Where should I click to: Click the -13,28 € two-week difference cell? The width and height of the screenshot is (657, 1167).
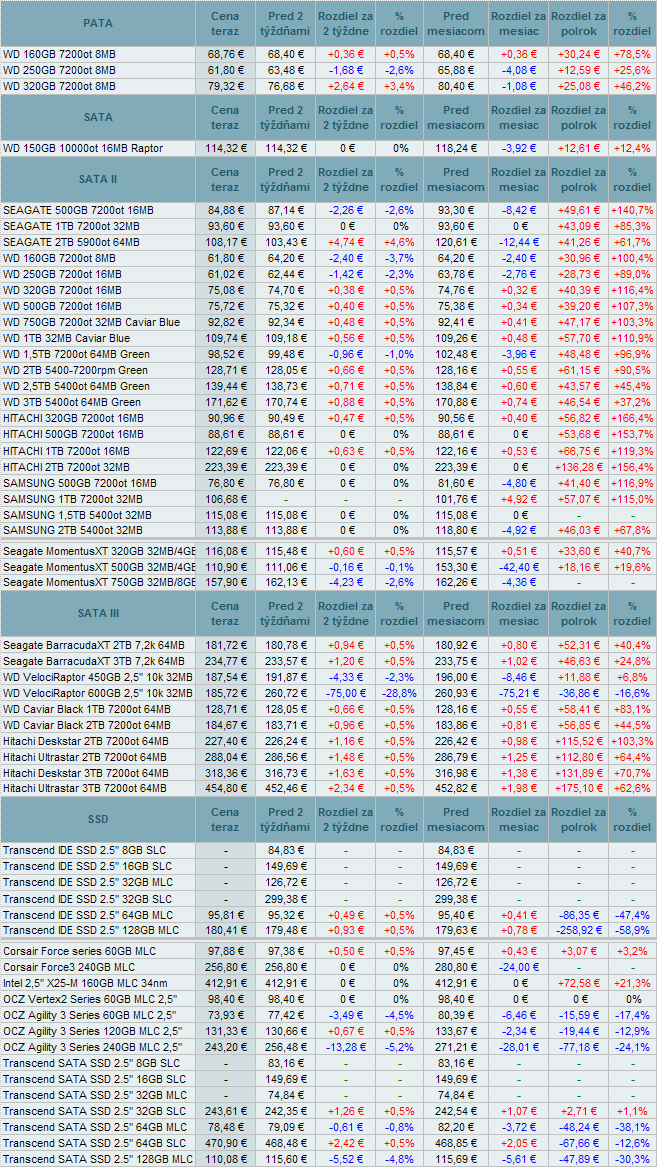(x=344, y=1047)
